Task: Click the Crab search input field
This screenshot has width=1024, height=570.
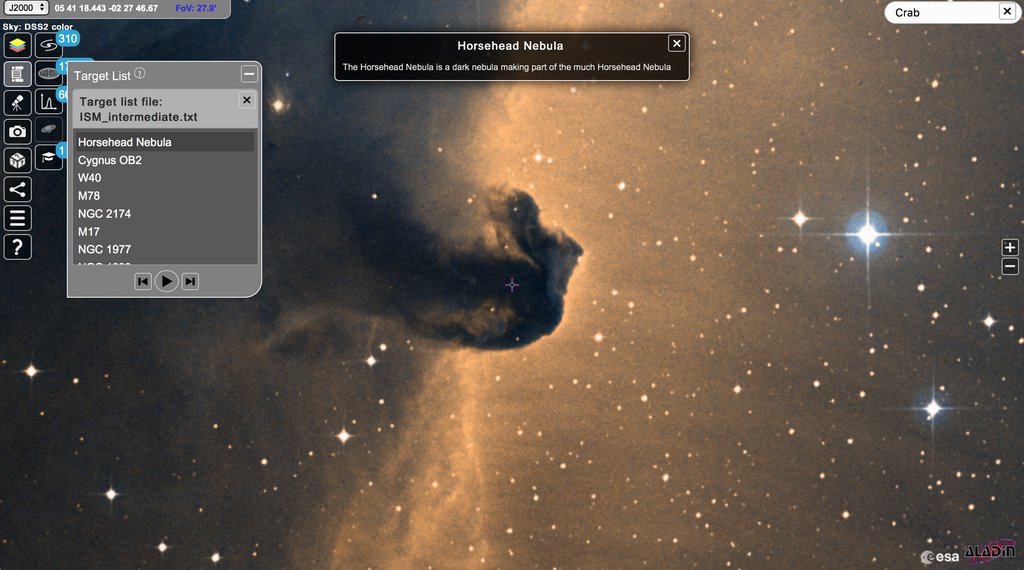Action: [x=944, y=12]
